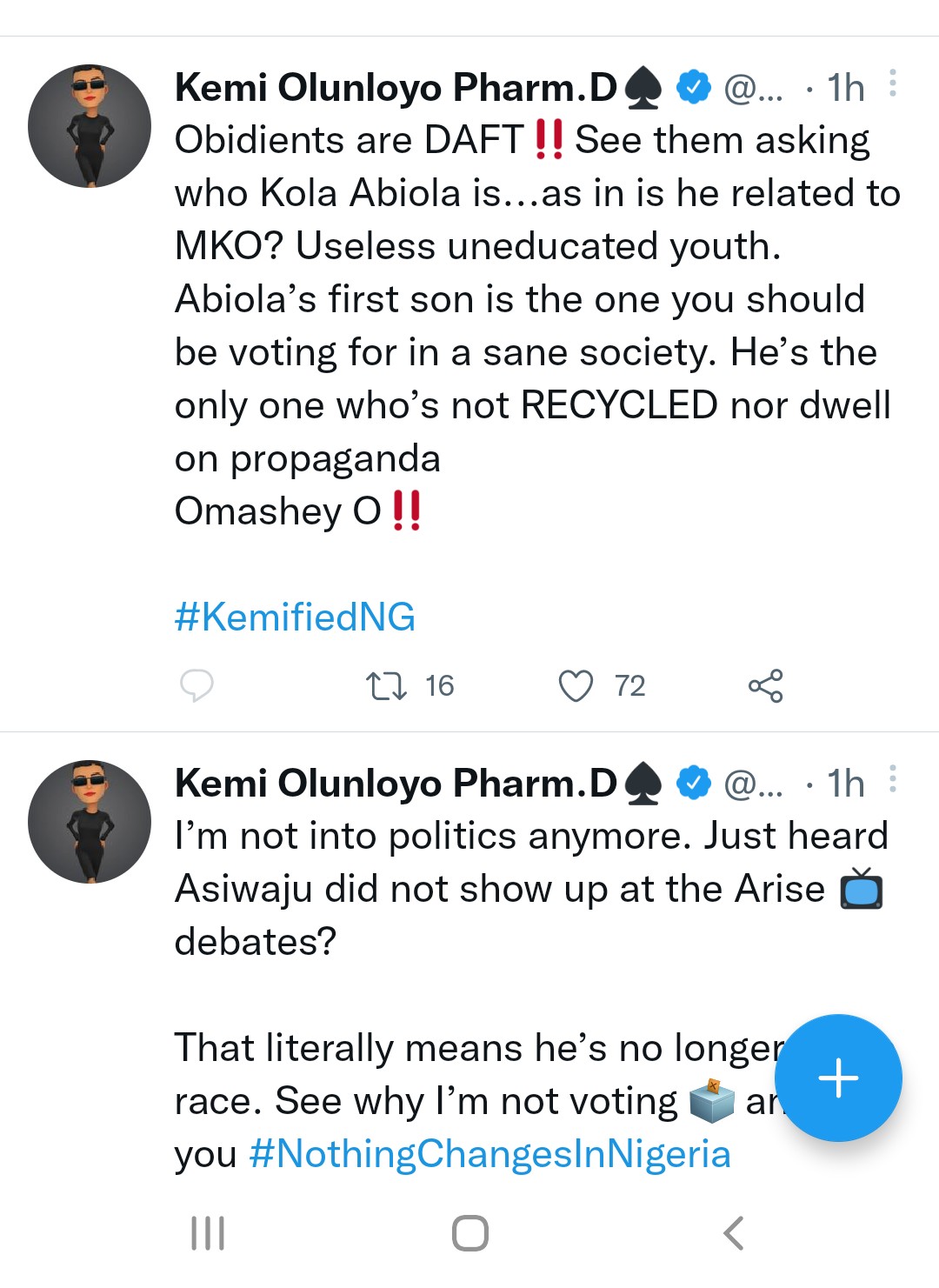Tap the compose new tweet button
This screenshot has height=1288, width=939.
tap(838, 1078)
